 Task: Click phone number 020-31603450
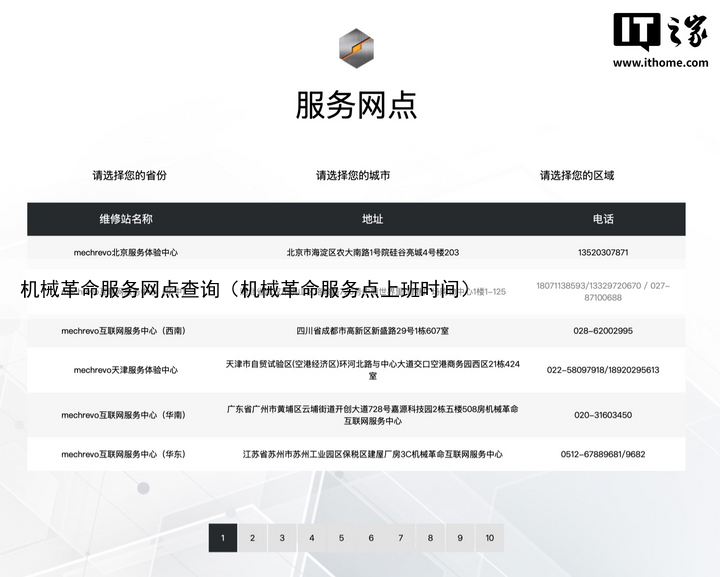pyautogui.click(x=603, y=415)
